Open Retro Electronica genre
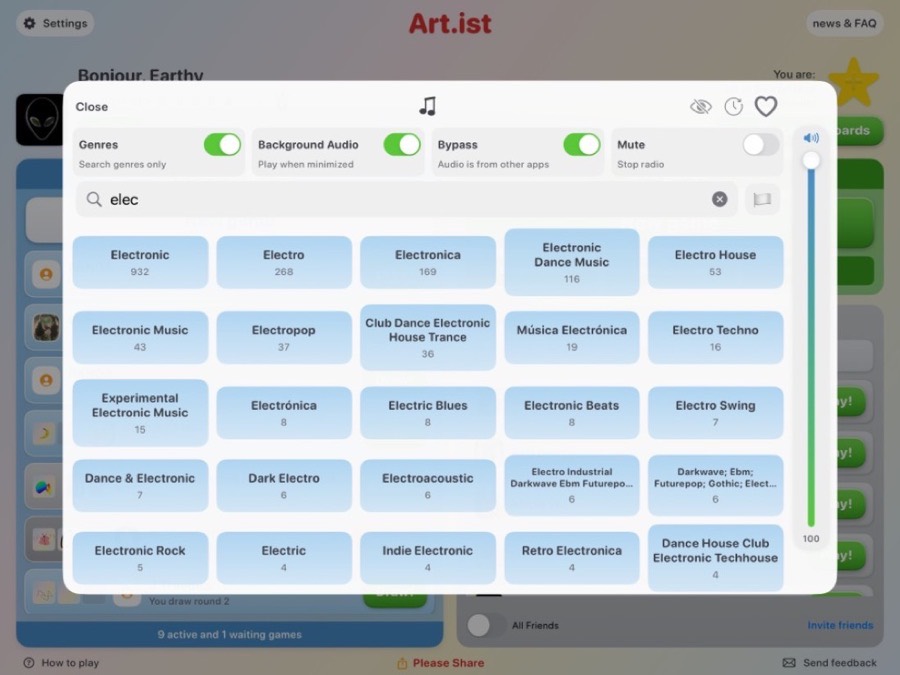Screen dimensions: 900x675 click(x=572, y=558)
